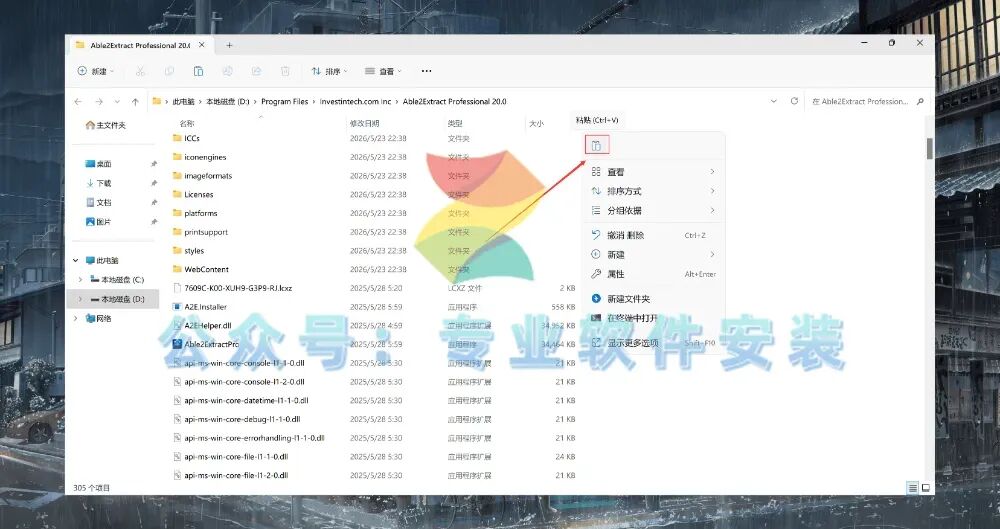Switch to details view icon in status bar
The width and height of the screenshot is (1000, 529).
point(913,488)
